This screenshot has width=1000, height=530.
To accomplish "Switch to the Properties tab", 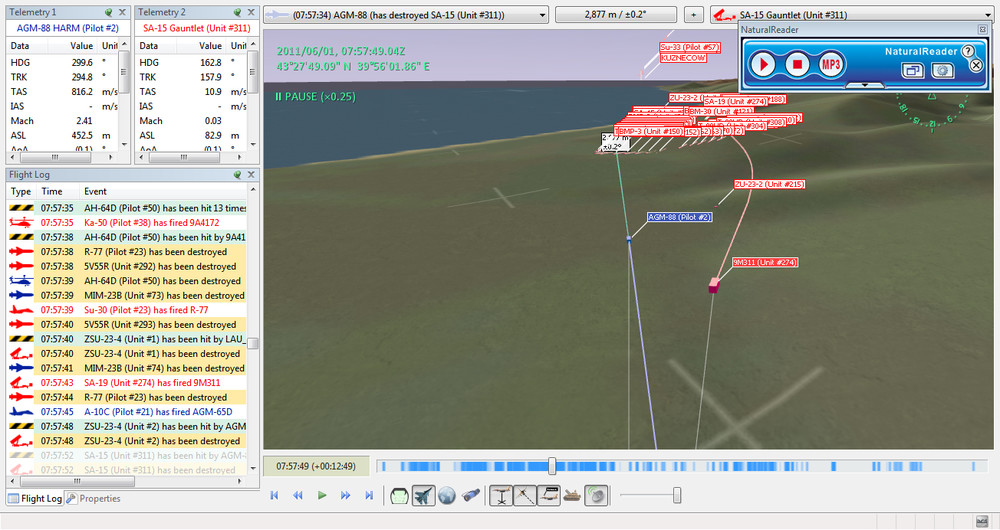I will point(93,499).
